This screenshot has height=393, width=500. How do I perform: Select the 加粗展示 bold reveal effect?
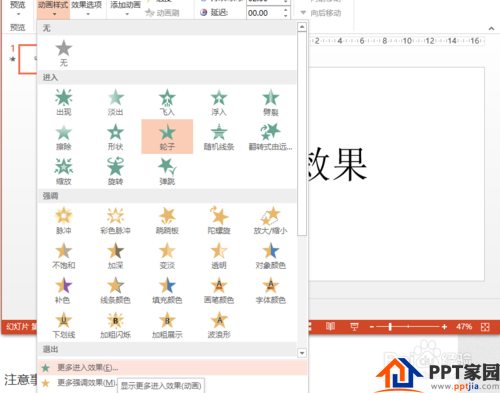tap(167, 325)
